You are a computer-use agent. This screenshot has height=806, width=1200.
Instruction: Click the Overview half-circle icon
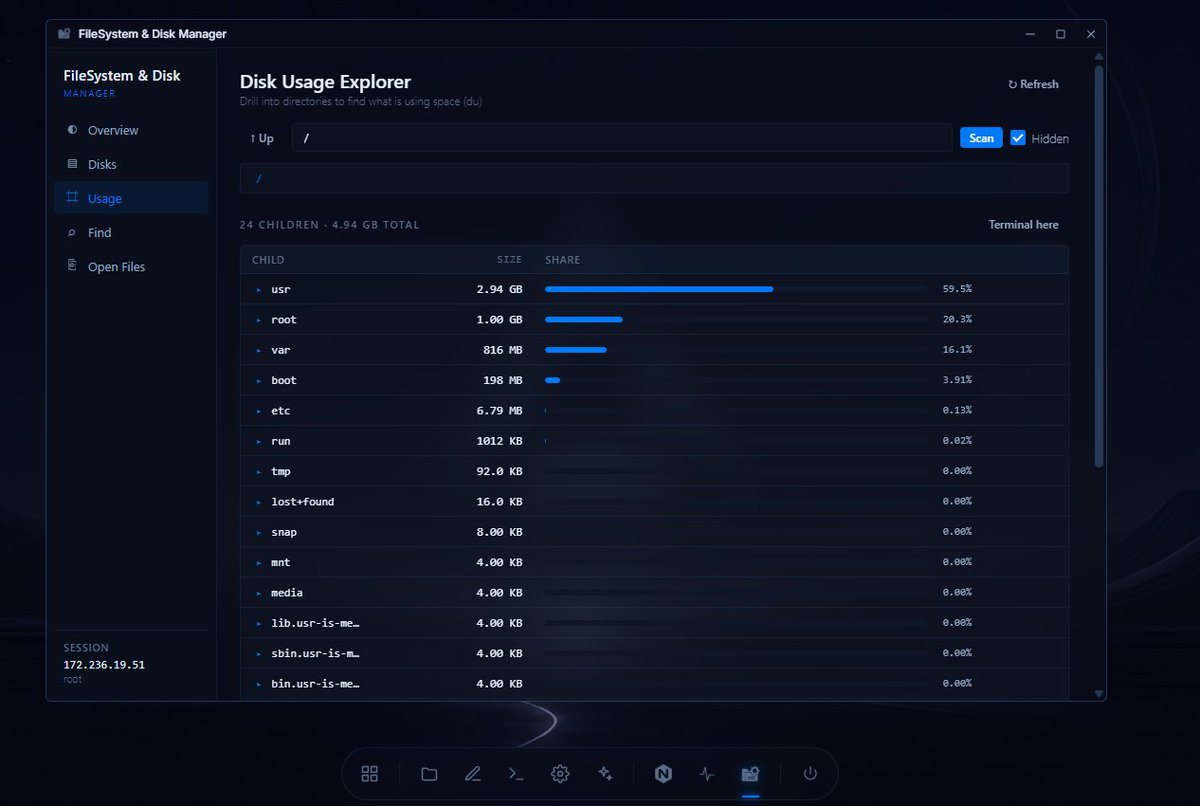coord(72,130)
